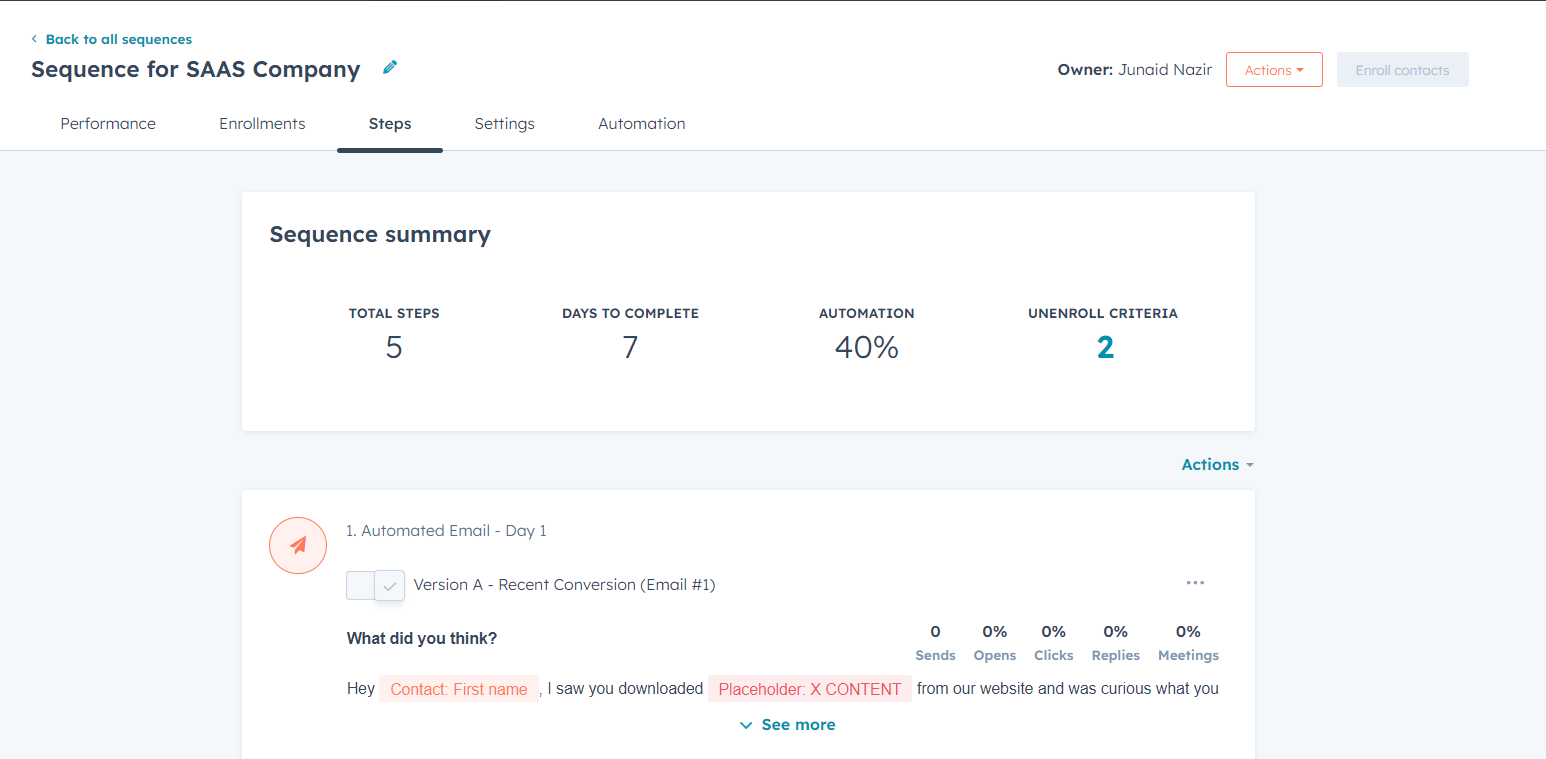The width and height of the screenshot is (1546, 759).
Task: Open the ellipsis options menu on Version A email
Action: click(x=1195, y=583)
